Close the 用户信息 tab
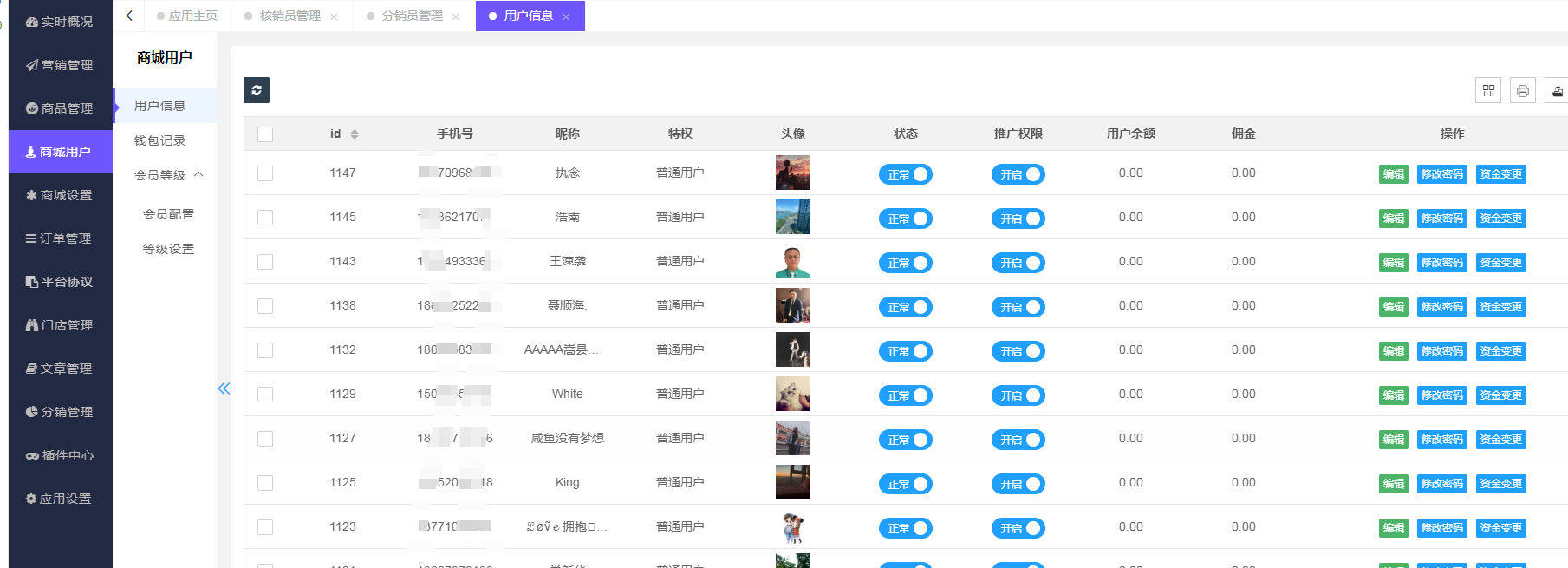1568x568 pixels. [566, 16]
